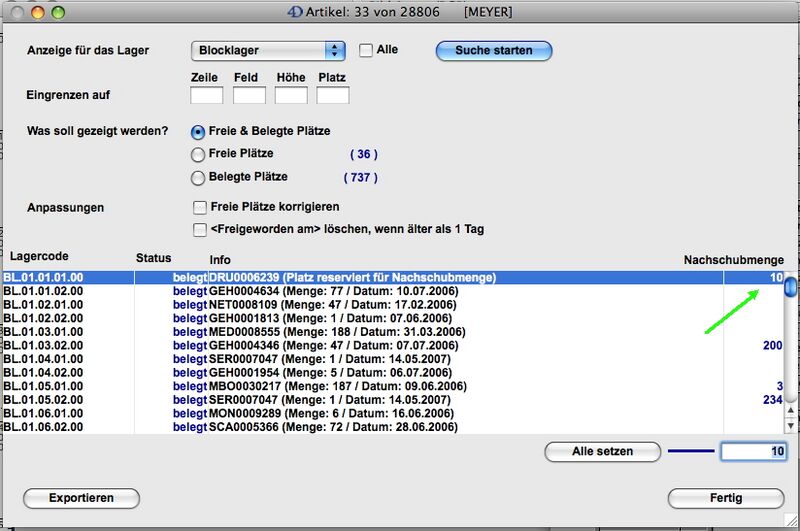Click the Exportieren button
The height and width of the screenshot is (531, 800).
tap(80, 498)
